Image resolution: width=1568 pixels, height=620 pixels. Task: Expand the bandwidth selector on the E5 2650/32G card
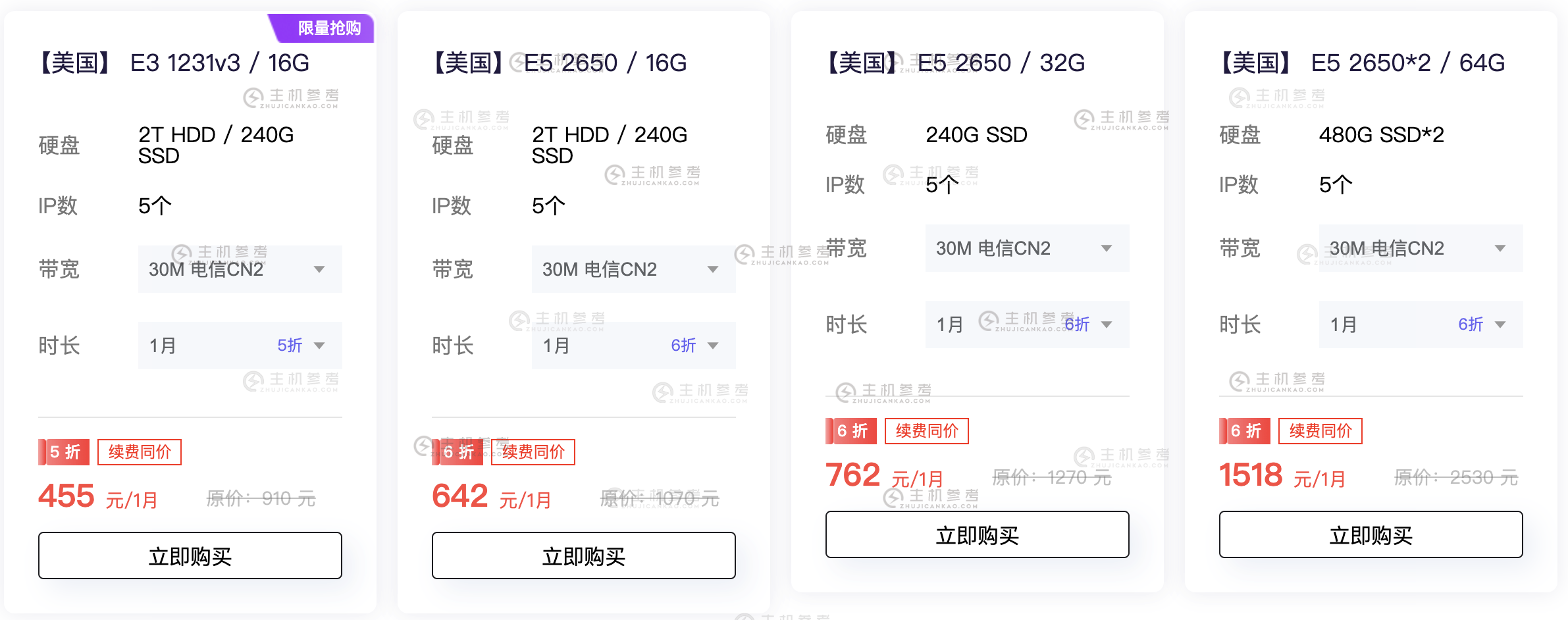(x=1026, y=248)
